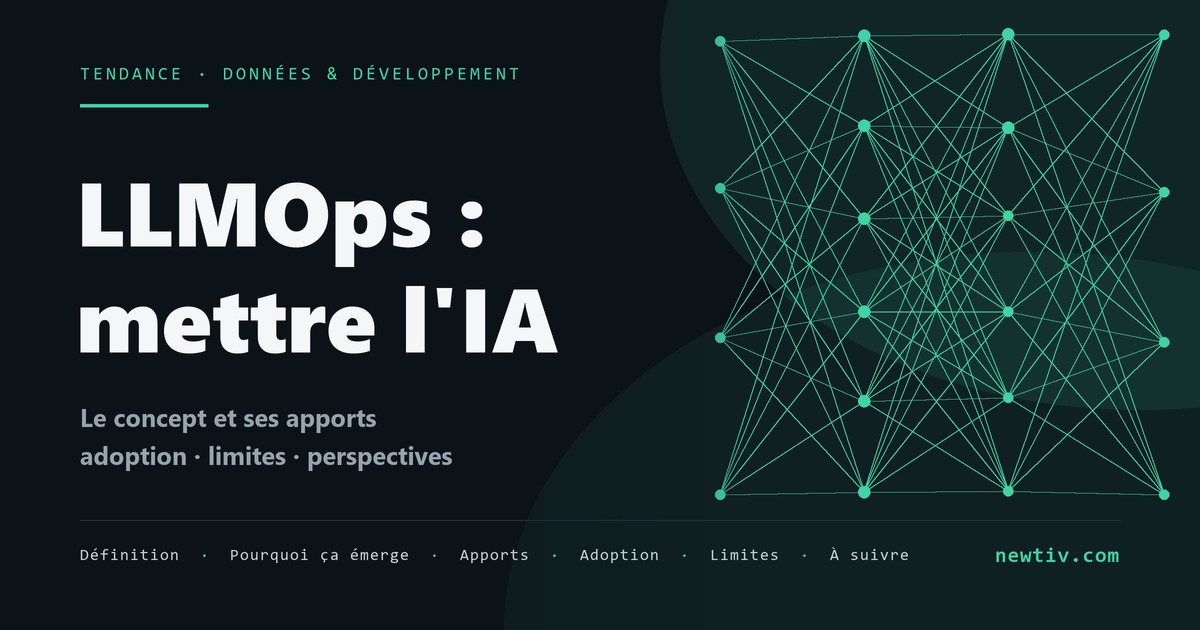Image resolution: width=1200 pixels, height=630 pixels.
Task: Click 'Le concept et ses apports' subtitle
Action: click(228, 418)
